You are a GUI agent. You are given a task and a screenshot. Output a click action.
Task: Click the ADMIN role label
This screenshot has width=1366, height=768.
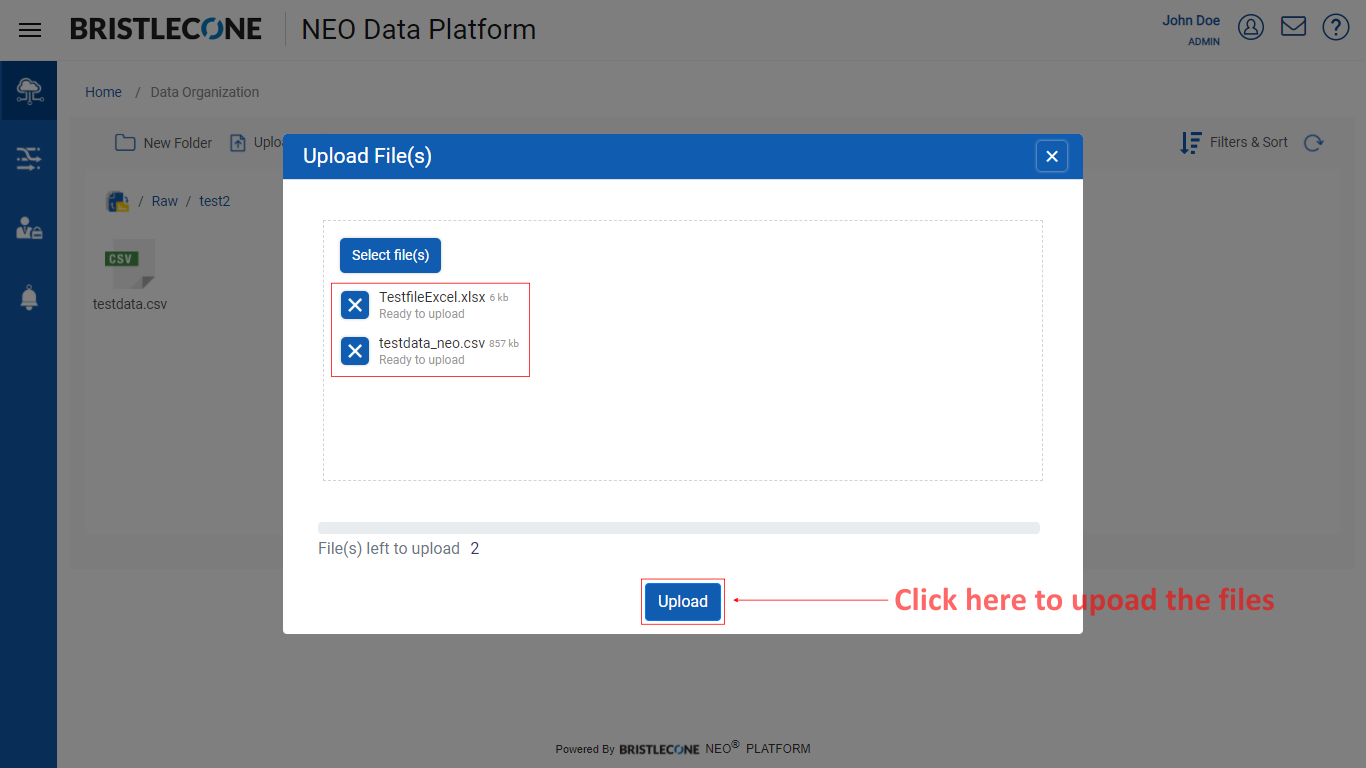click(x=1204, y=42)
